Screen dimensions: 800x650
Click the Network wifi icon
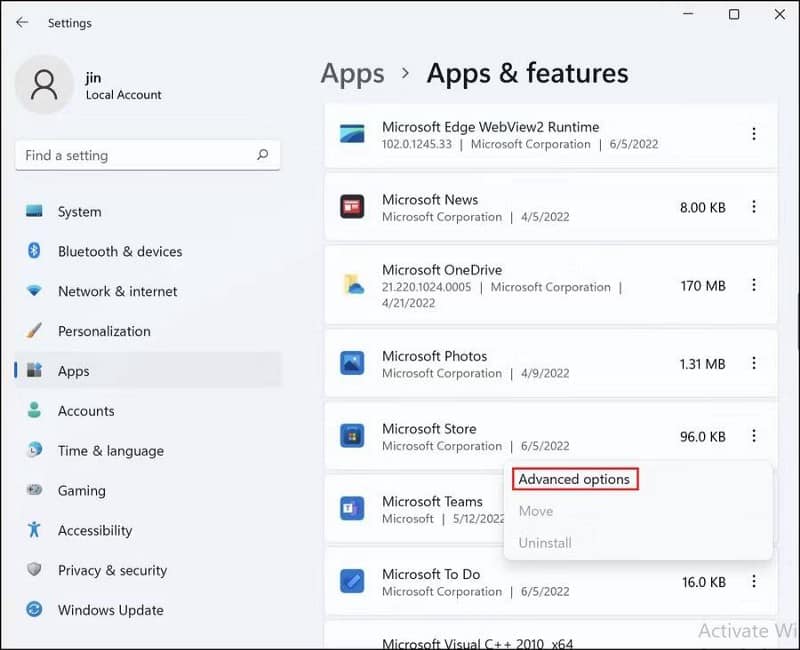(x=34, y=291)
